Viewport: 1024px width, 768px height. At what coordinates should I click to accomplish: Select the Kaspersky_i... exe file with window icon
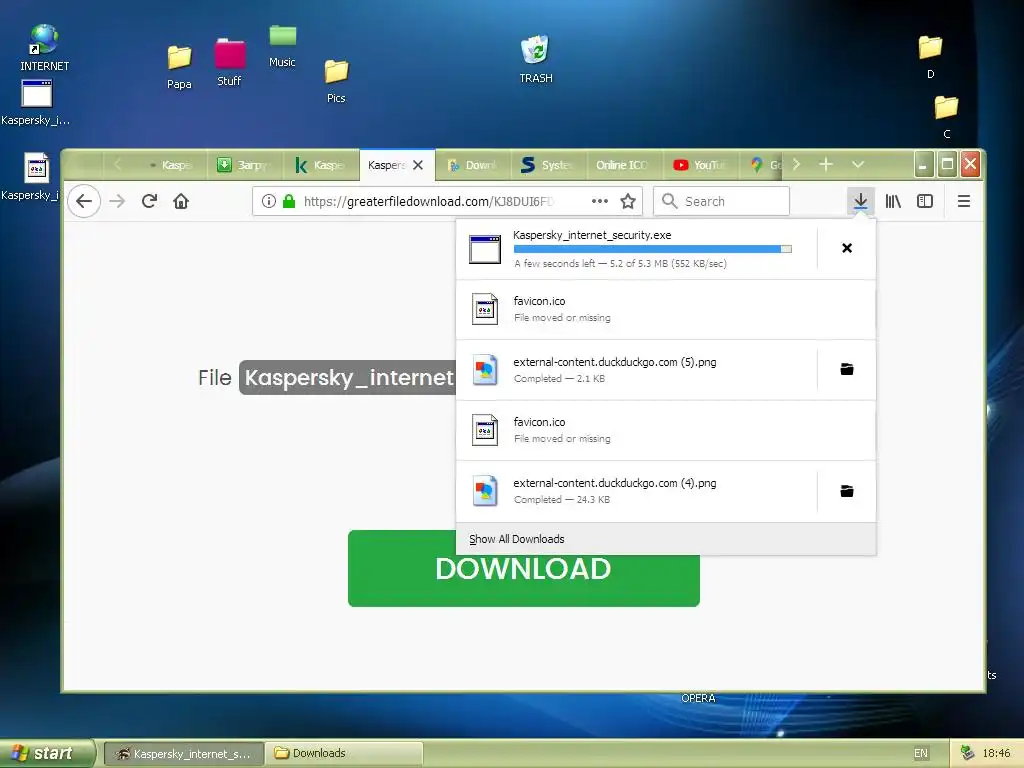(x=36, y=103)
